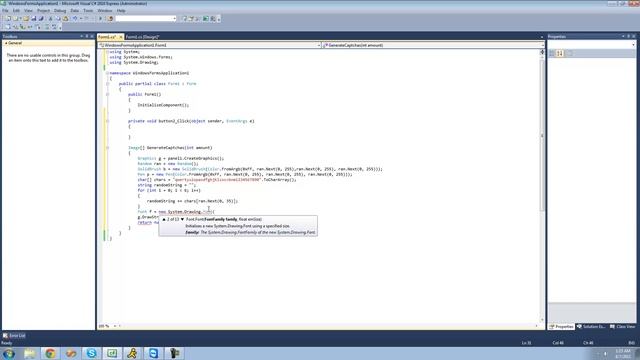The image size is (640, 360).
Task: Open Windows Explorer from the taskbar
Action: click(29, 353)
